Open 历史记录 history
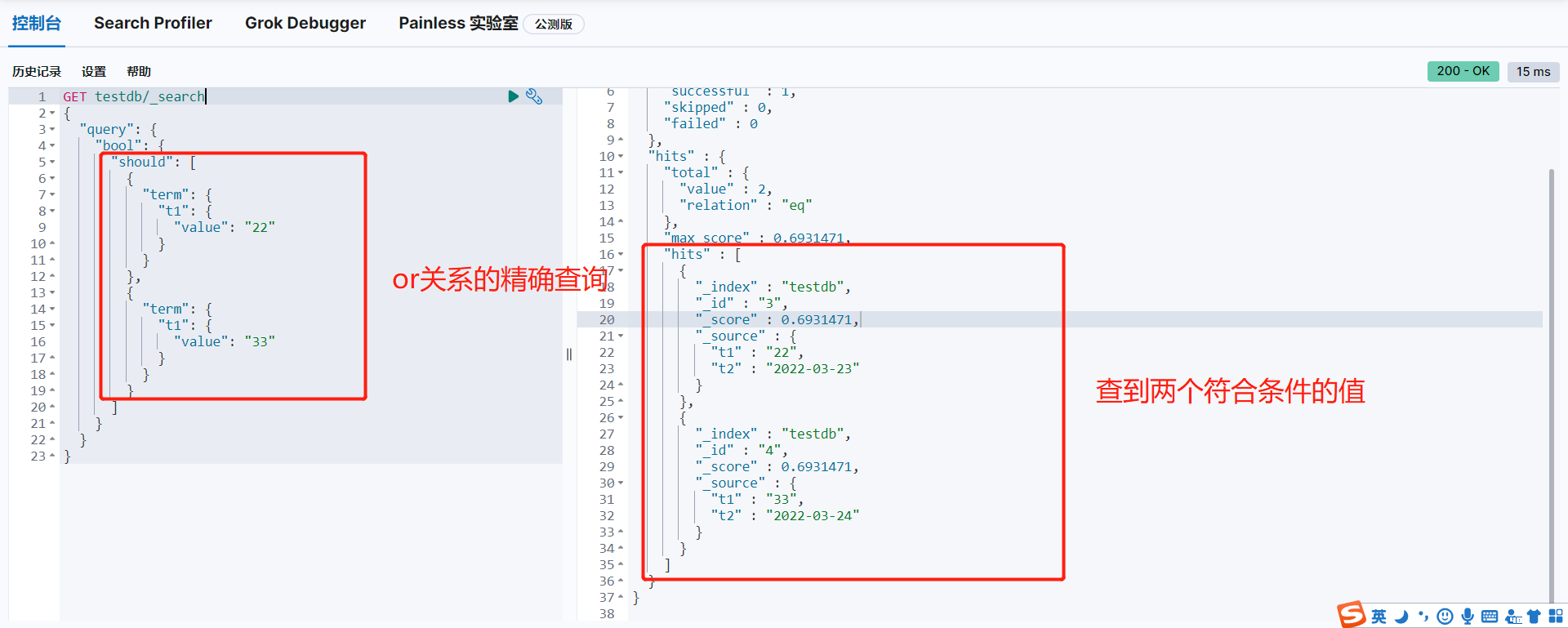 coord(37,72)
